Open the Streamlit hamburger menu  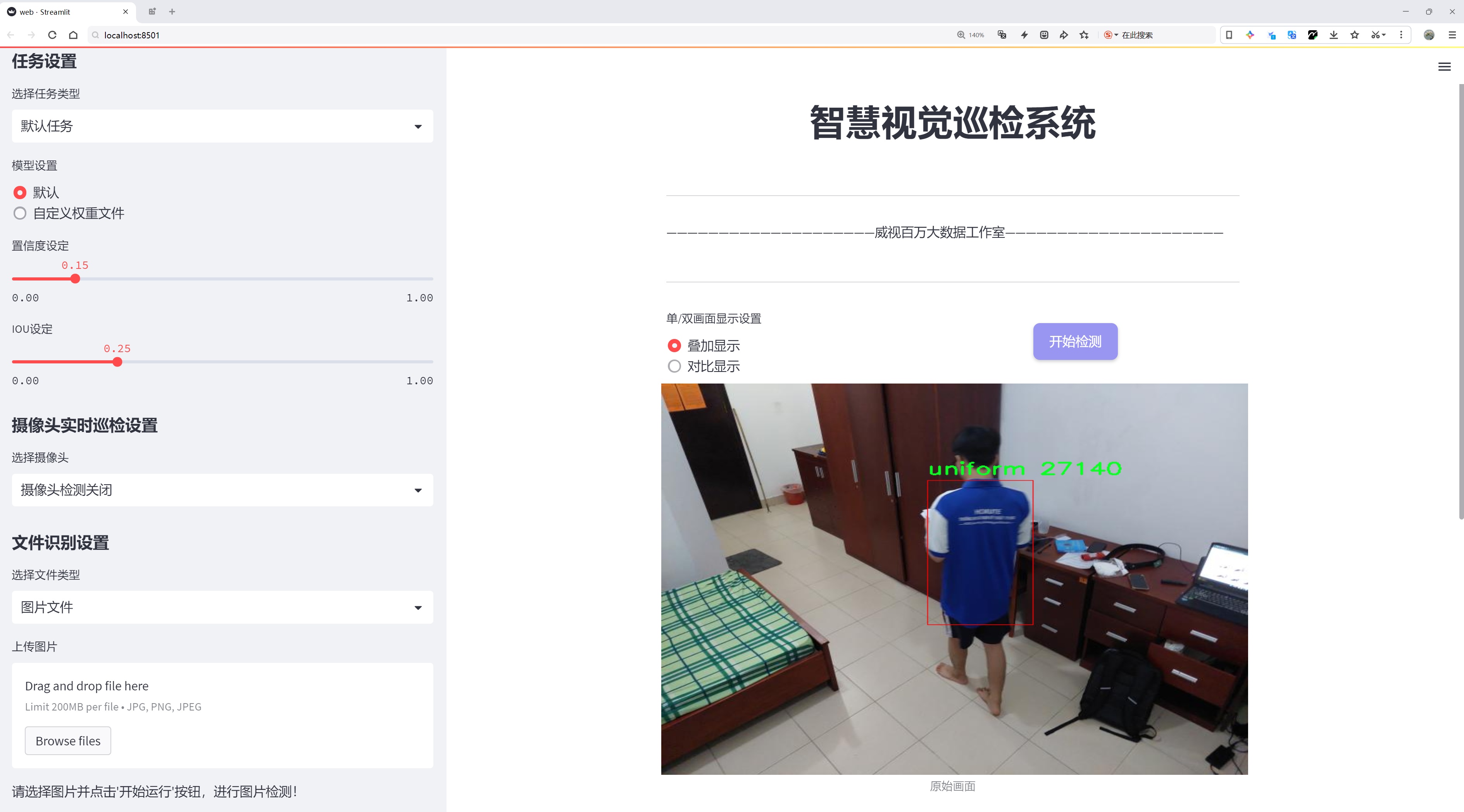[1444, 67]
